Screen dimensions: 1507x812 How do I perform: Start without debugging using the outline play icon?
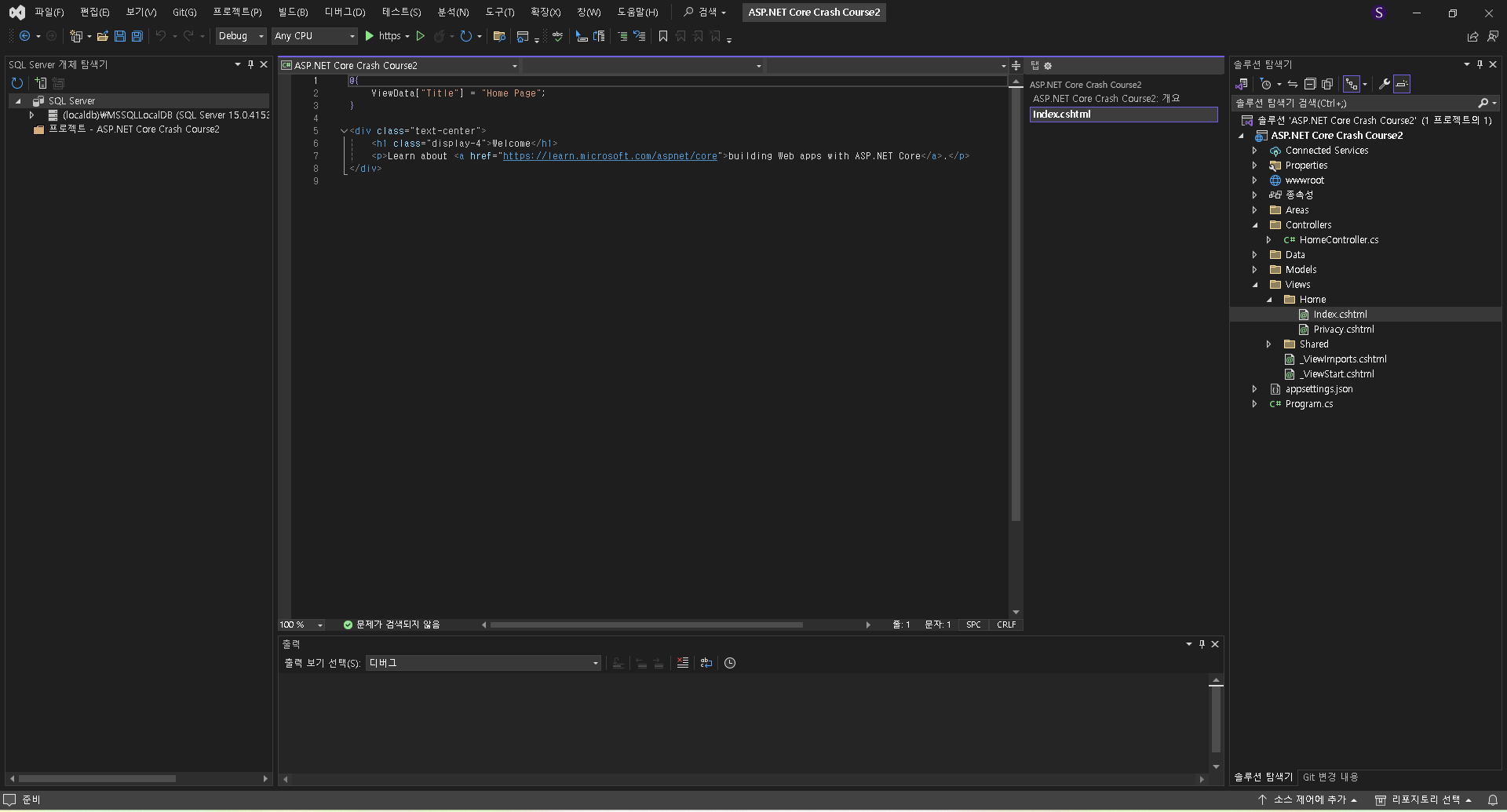click(421, 36)
